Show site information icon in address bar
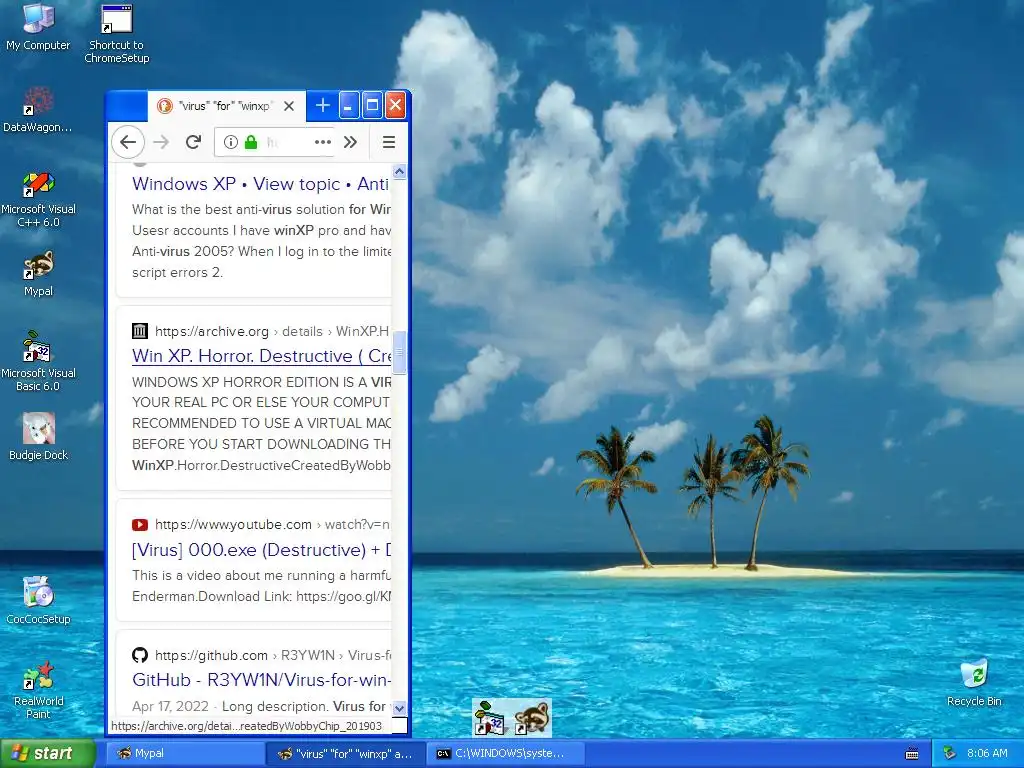Screen dimensions: 1024x768 click(231, 142)
